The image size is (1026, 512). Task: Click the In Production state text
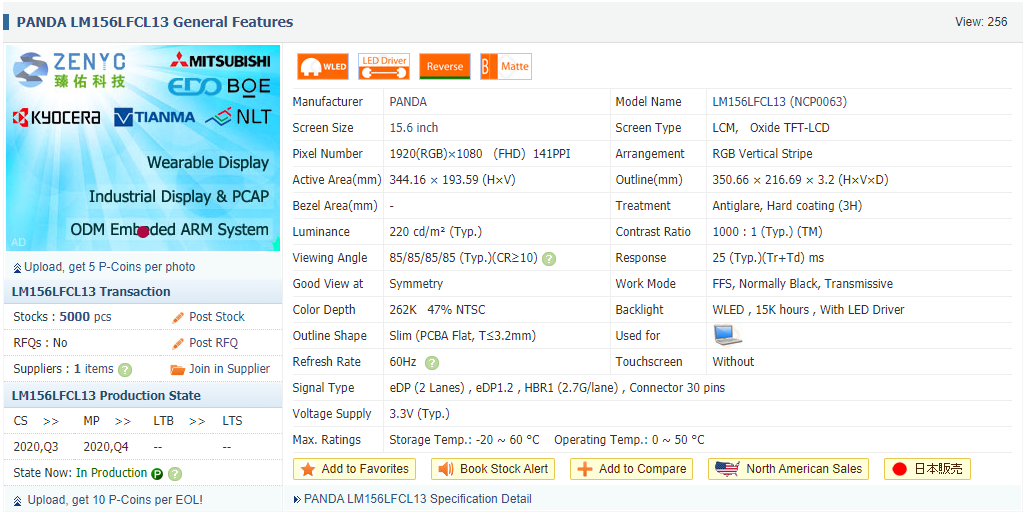pyautogui.click(x=111, y=473)
